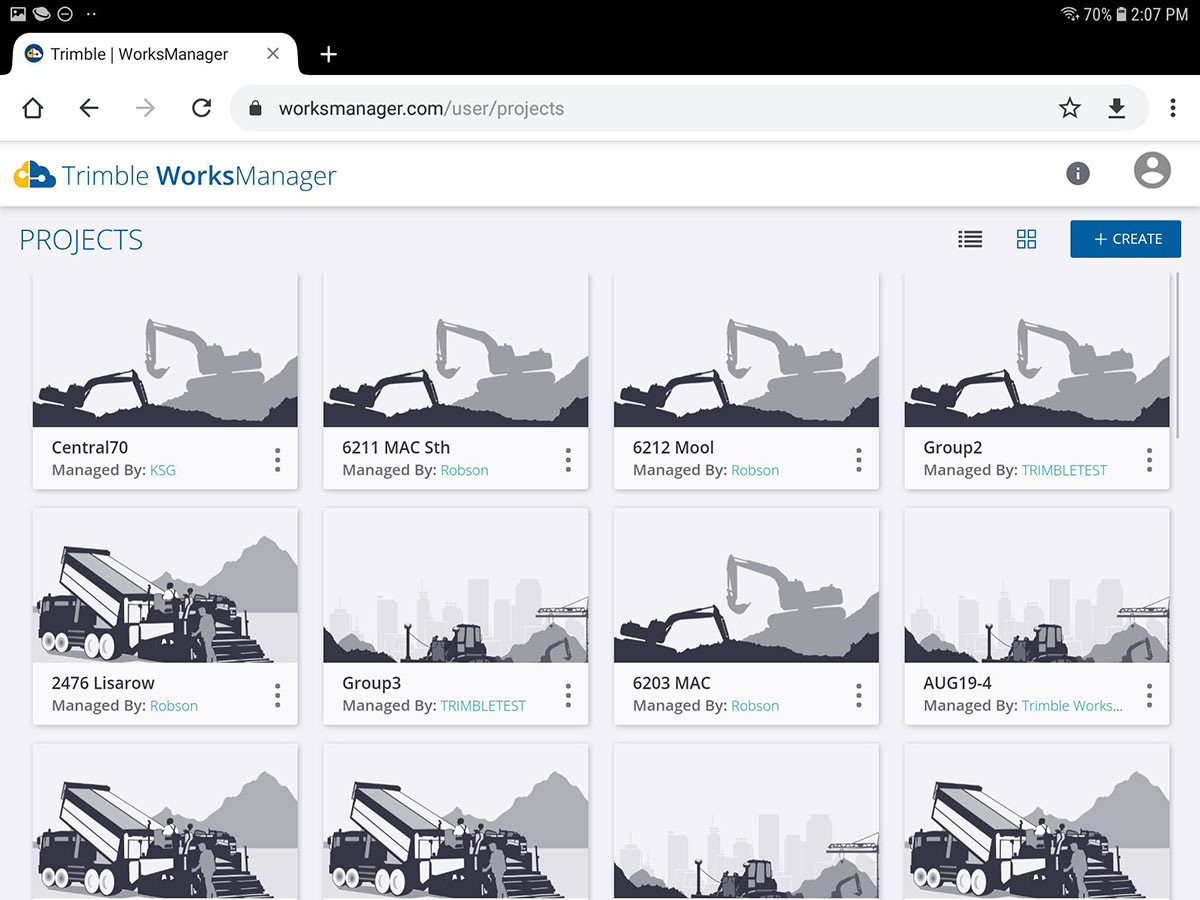Open browser downloads icon

[1117, 107]
